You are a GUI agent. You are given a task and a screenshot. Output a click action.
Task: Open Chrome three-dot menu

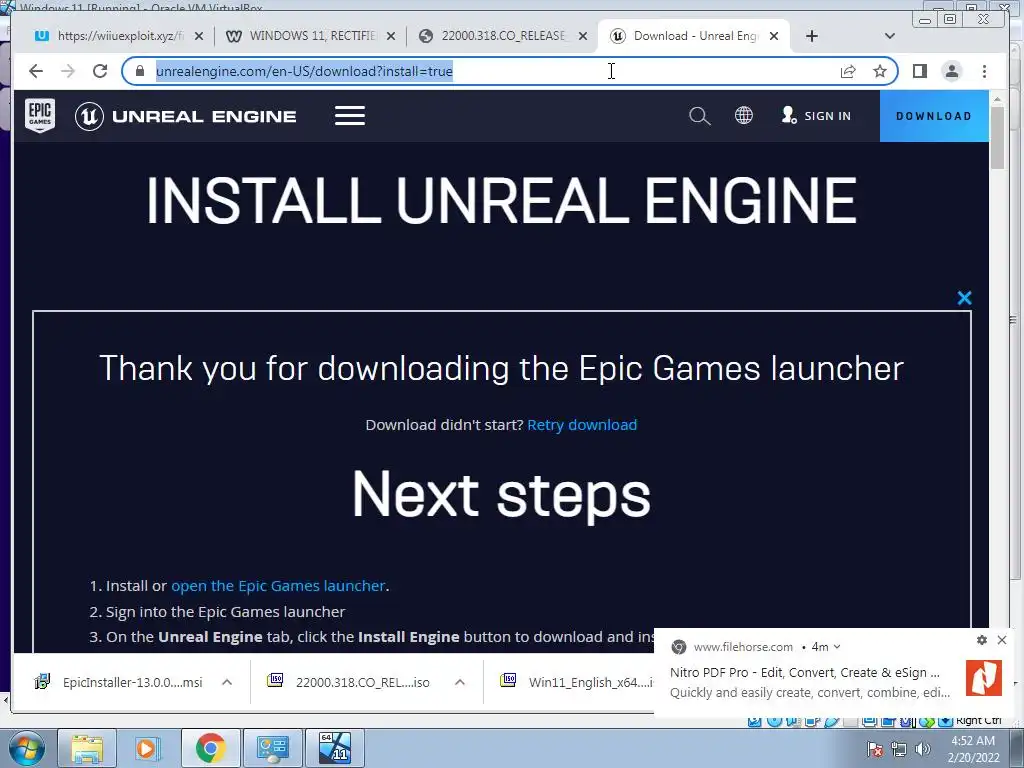point(984,71)
